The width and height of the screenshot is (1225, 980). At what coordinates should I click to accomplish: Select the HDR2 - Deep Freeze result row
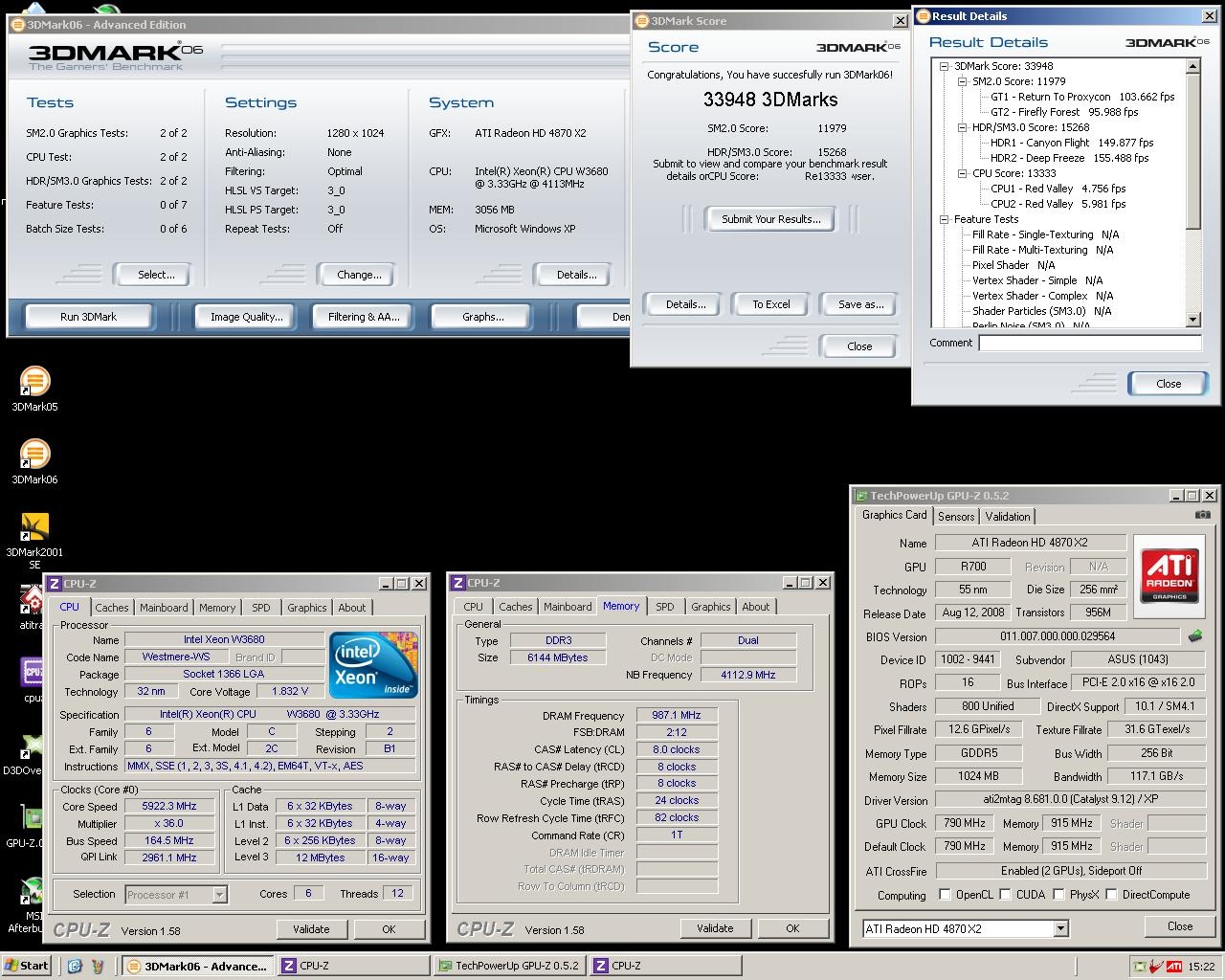click(1069, 158)
